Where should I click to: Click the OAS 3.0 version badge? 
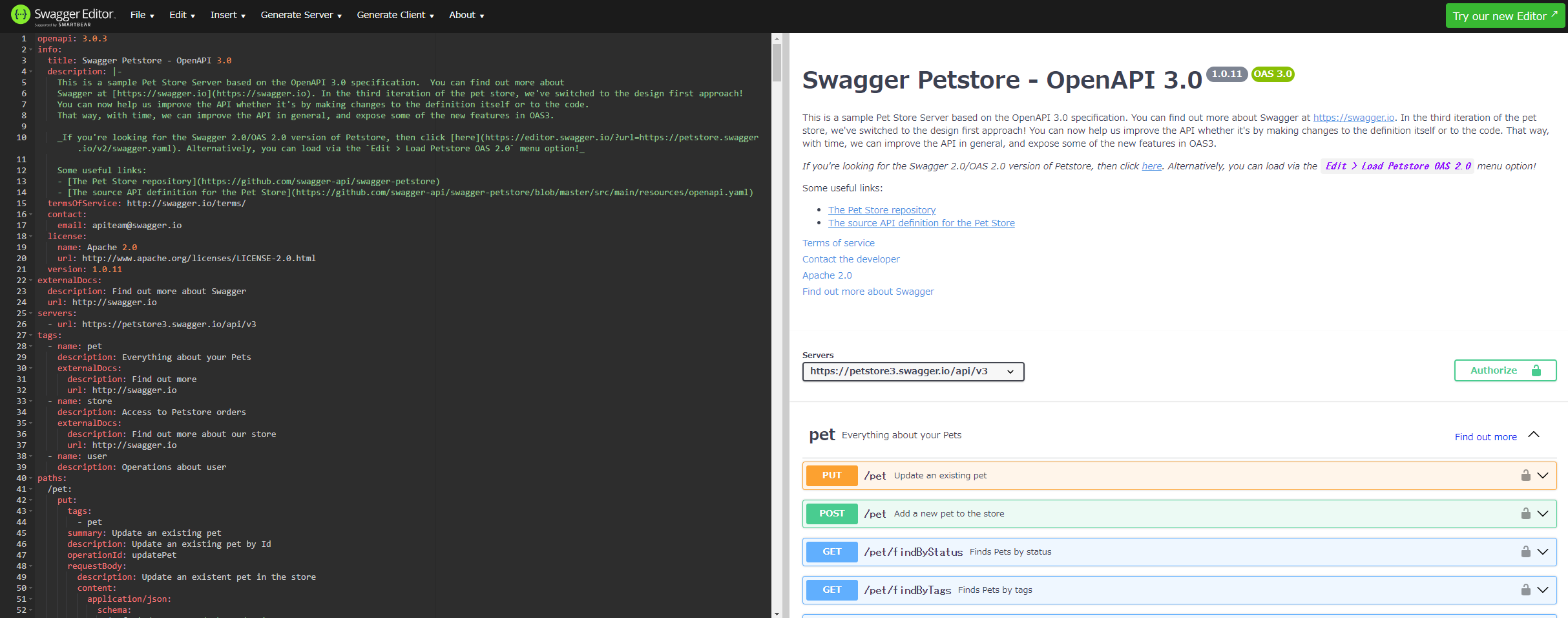(x=1272, y=74)
